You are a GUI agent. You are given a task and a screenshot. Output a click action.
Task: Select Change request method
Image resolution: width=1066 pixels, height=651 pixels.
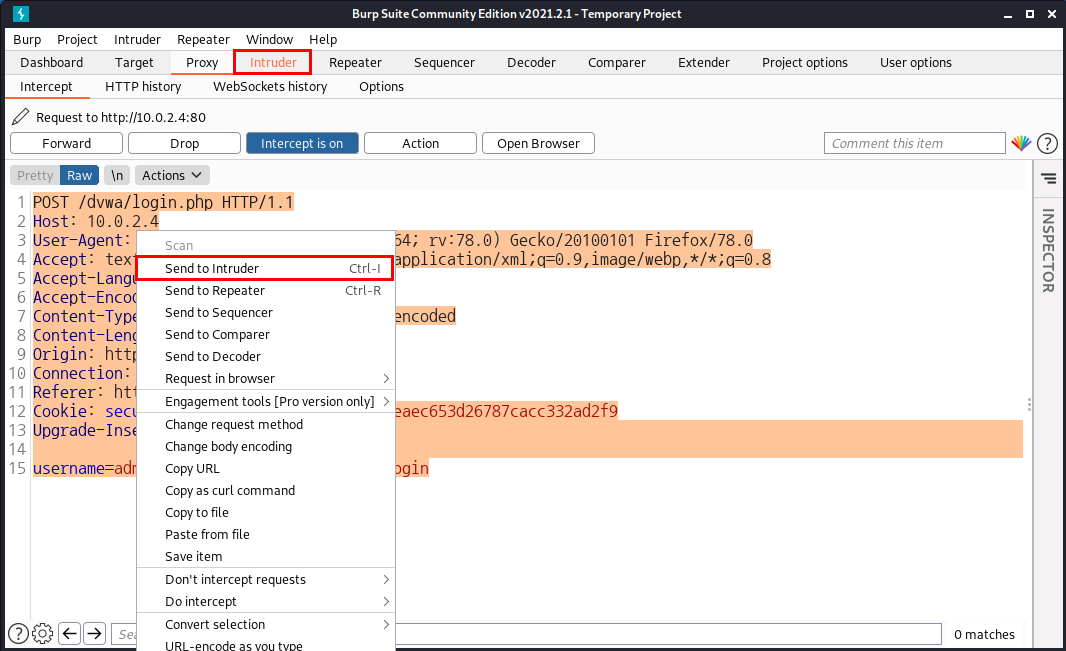click(266, 425)
